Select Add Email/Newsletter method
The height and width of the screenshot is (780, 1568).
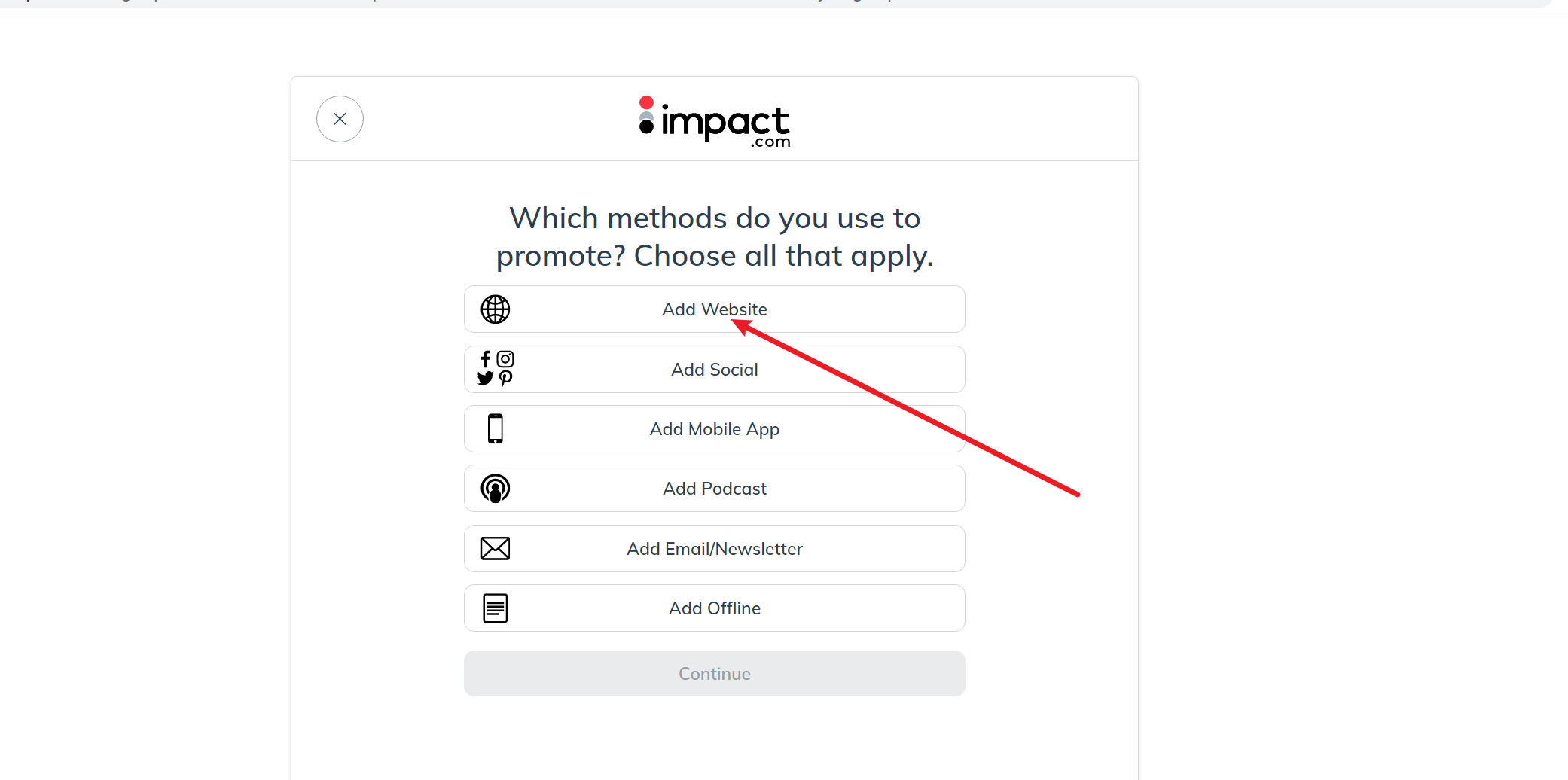click(714, 549)
